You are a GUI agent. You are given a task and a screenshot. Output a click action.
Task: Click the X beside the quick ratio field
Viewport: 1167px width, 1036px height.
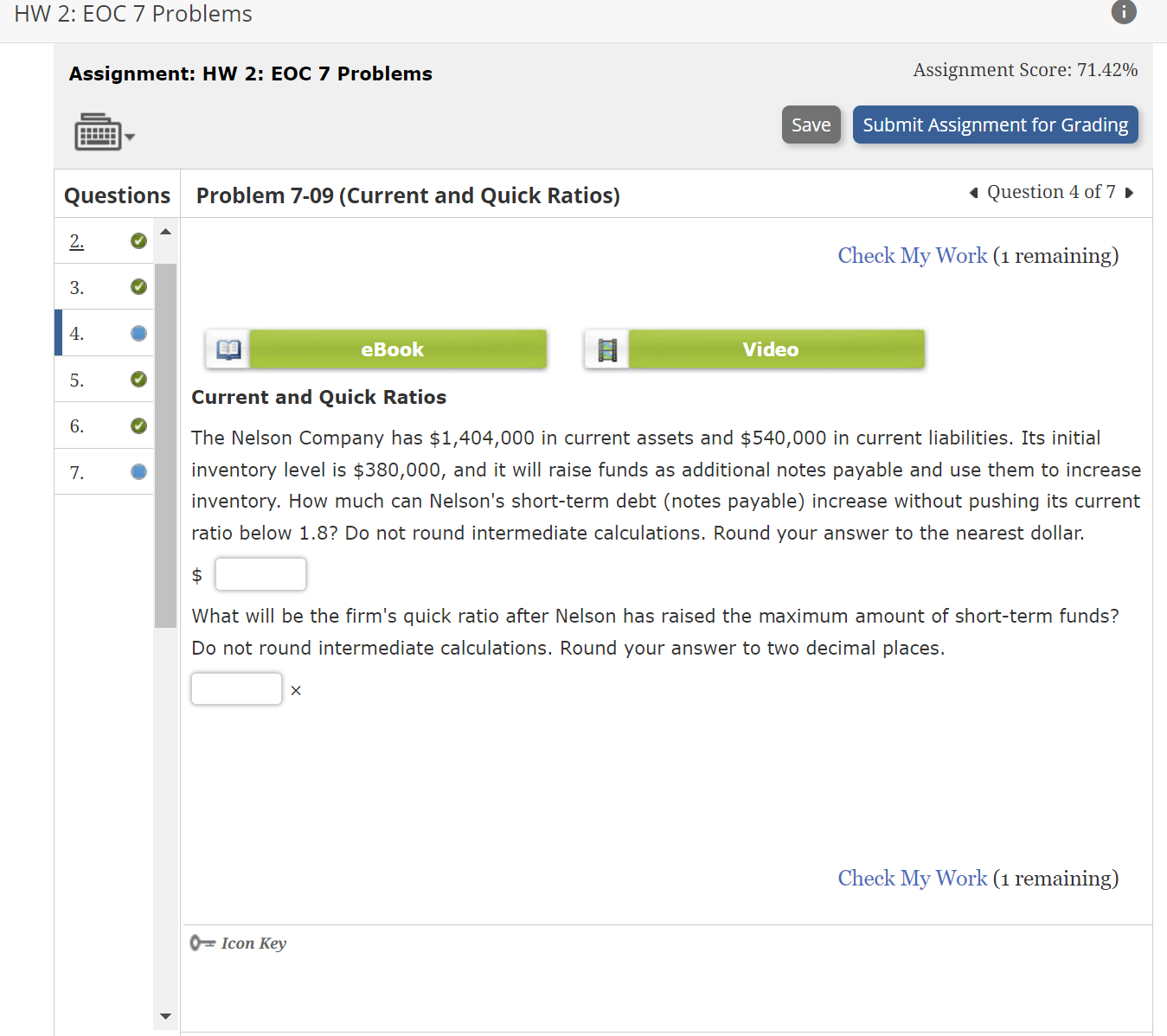pyautogui.click(x=296, y=689)
